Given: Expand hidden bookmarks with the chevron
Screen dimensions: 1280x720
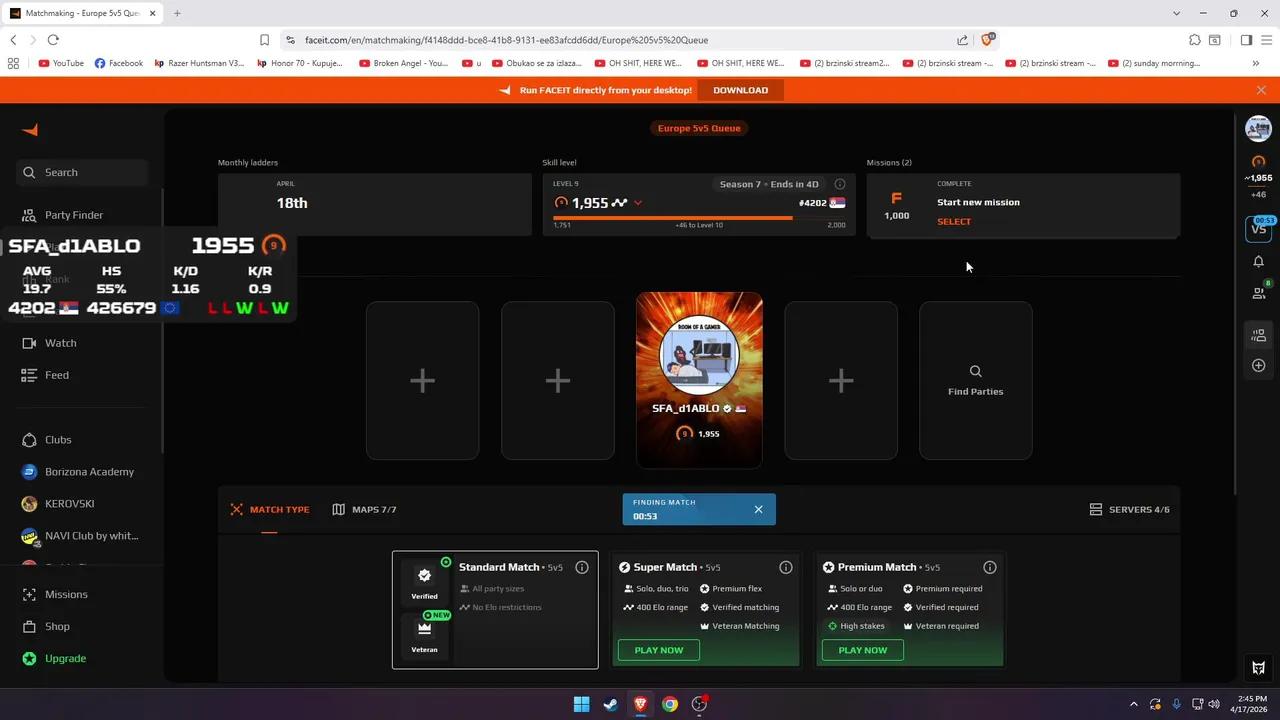Looking at the screenshot, I should pos(1256,62).
